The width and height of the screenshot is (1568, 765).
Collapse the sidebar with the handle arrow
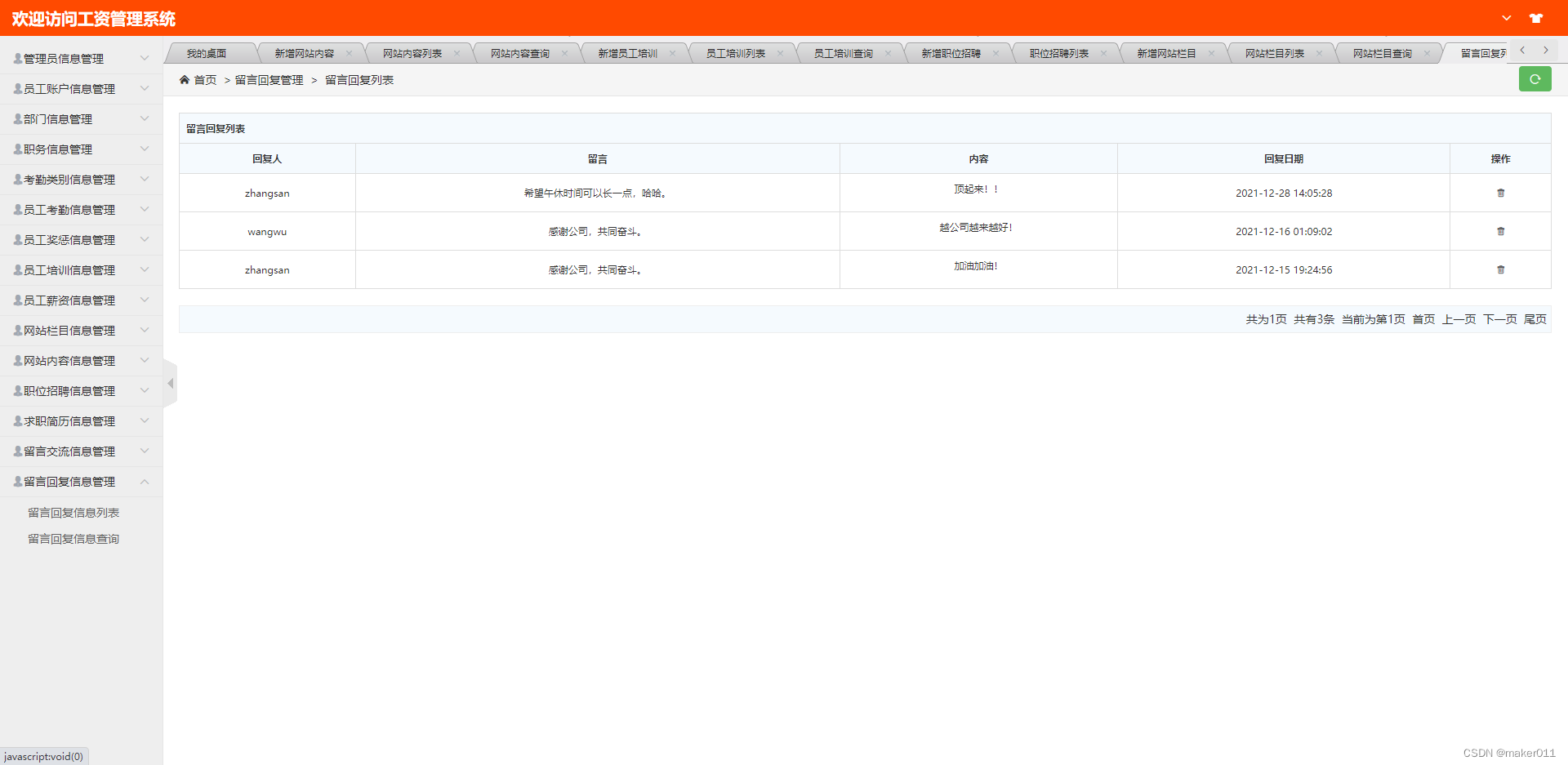click(170, 383)
